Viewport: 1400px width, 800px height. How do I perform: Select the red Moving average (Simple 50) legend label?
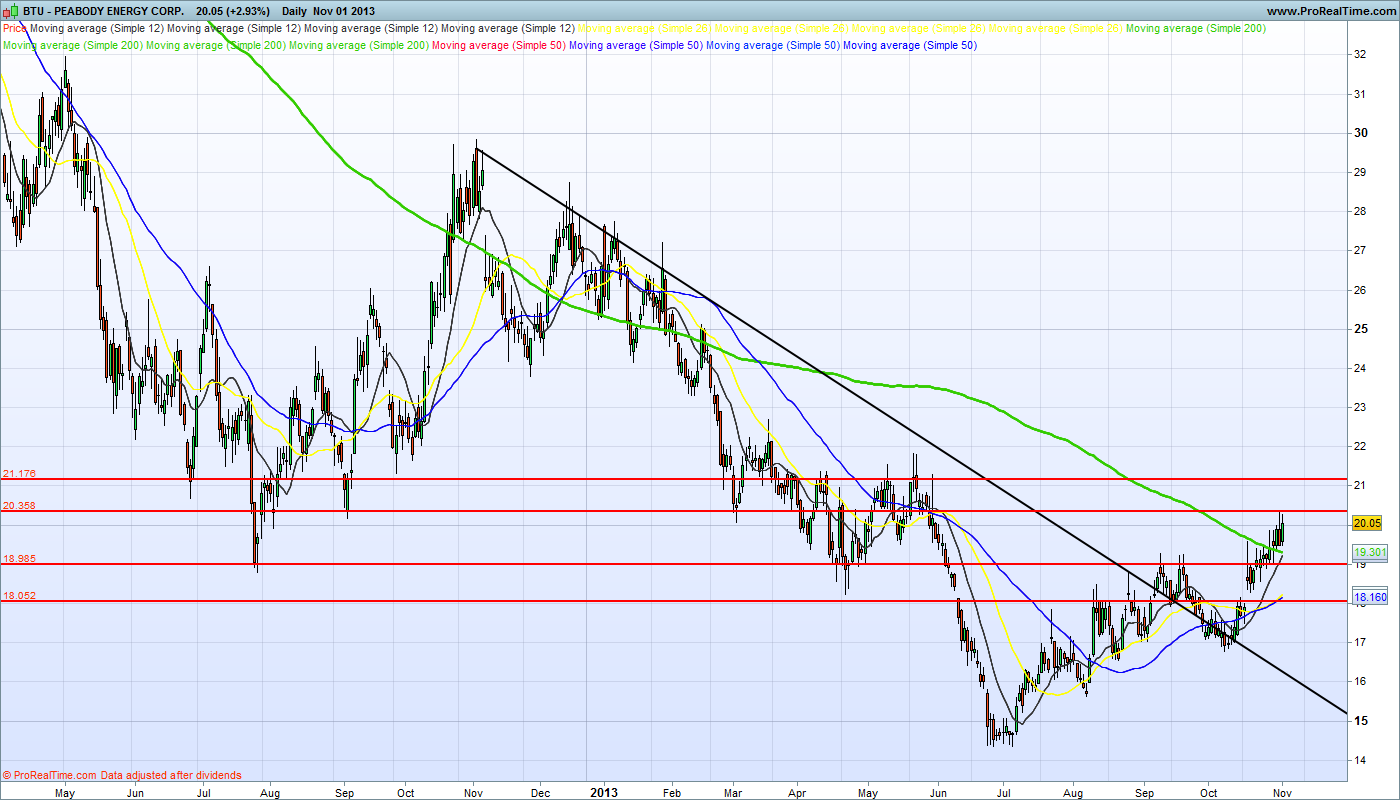pyautogui.click(x=500, y=45)
